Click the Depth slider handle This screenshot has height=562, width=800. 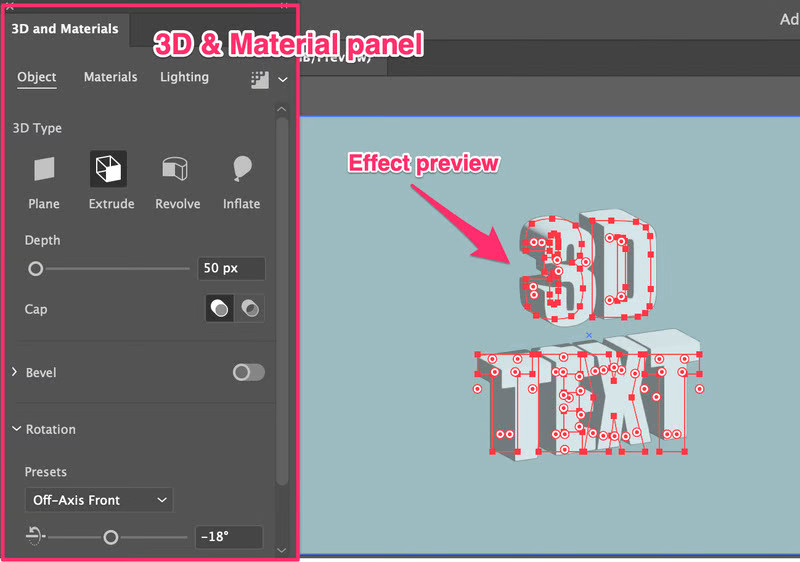pyautogui.click(x=36, y=268)
